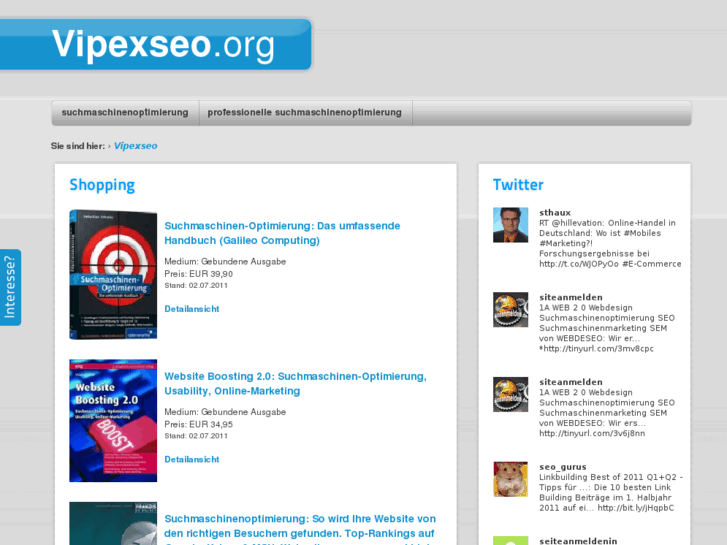Click avatar of first siteanmelden tweet ending 3mv8cpc

coord(510,309)
